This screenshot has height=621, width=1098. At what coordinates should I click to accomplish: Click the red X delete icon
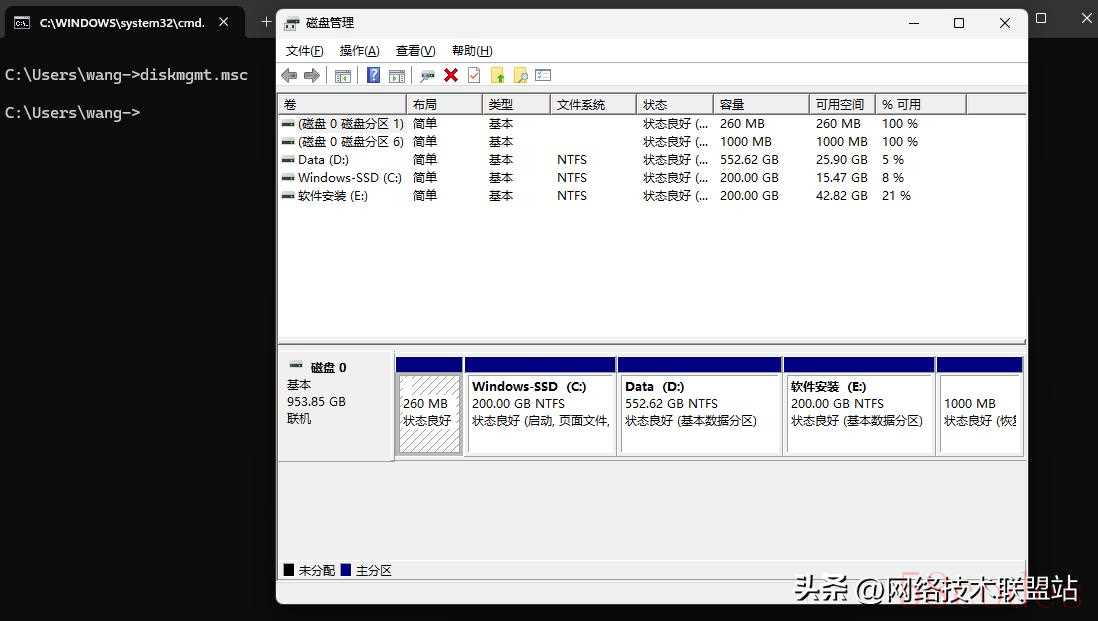[451, 76]
